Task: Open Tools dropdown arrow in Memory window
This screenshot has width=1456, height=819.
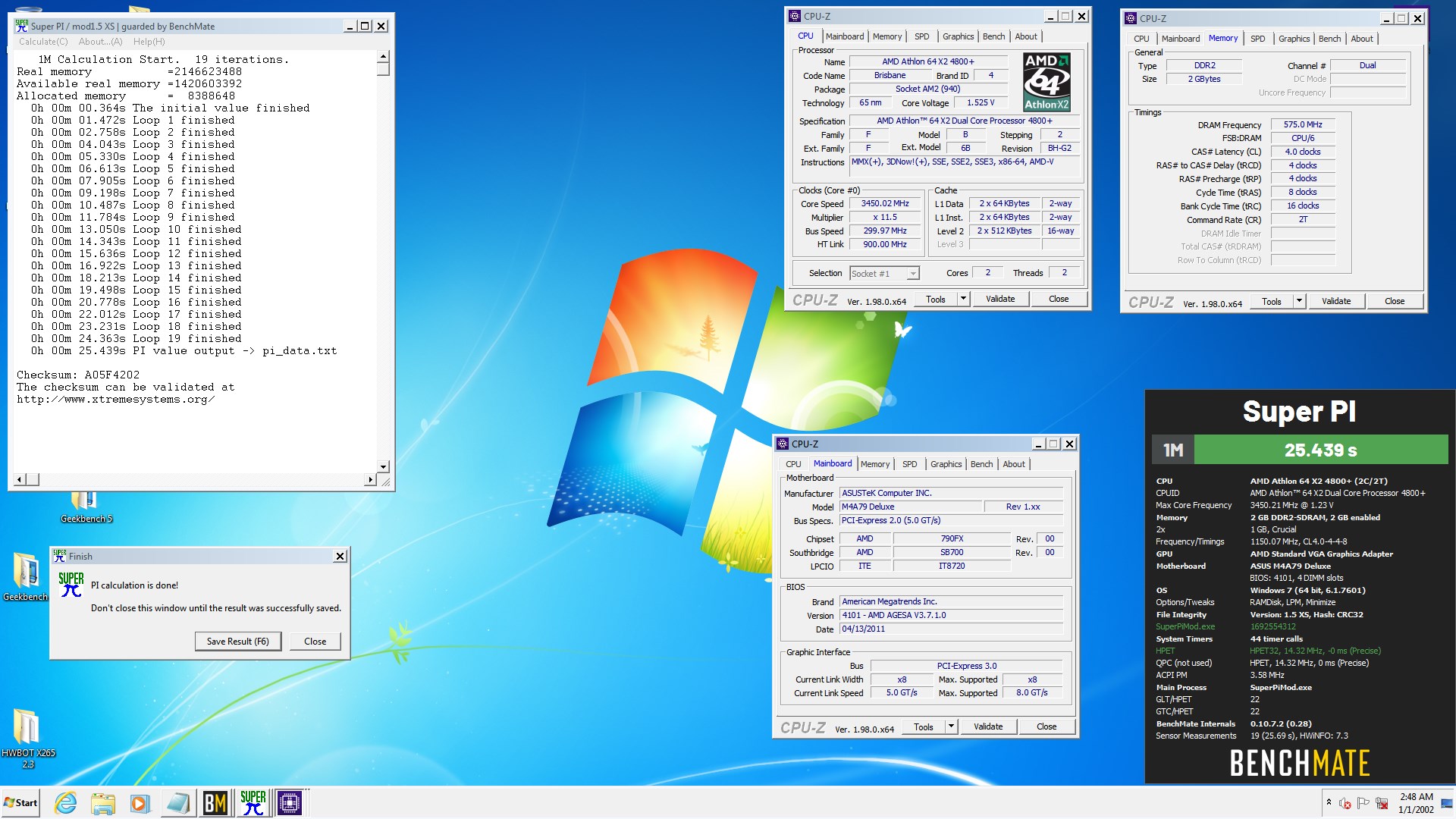Action: [x=1299, y=301]
